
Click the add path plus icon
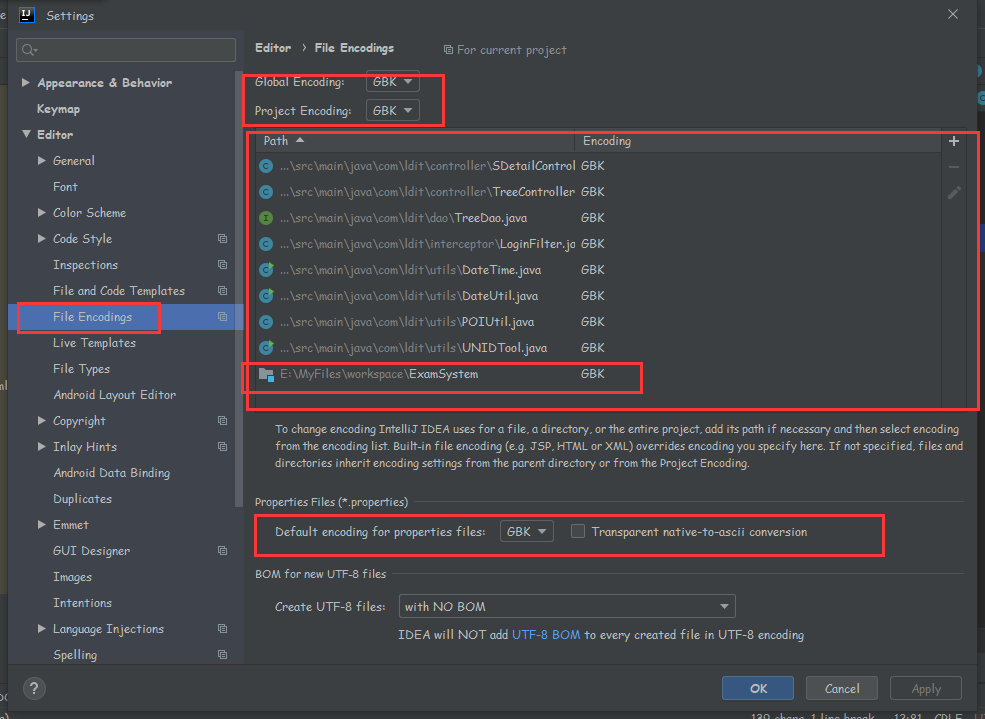954,141
